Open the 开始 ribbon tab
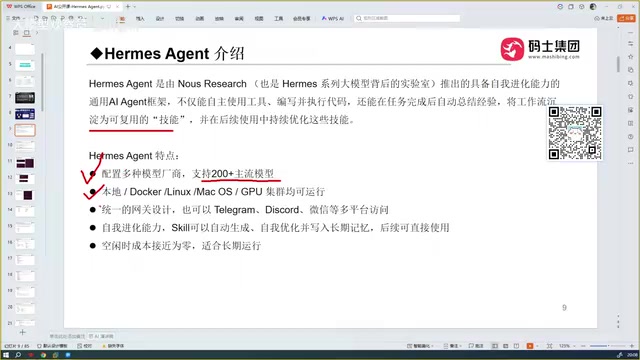Image resolution: width=640 pixels, height=360 pixels. pos(122,19)
